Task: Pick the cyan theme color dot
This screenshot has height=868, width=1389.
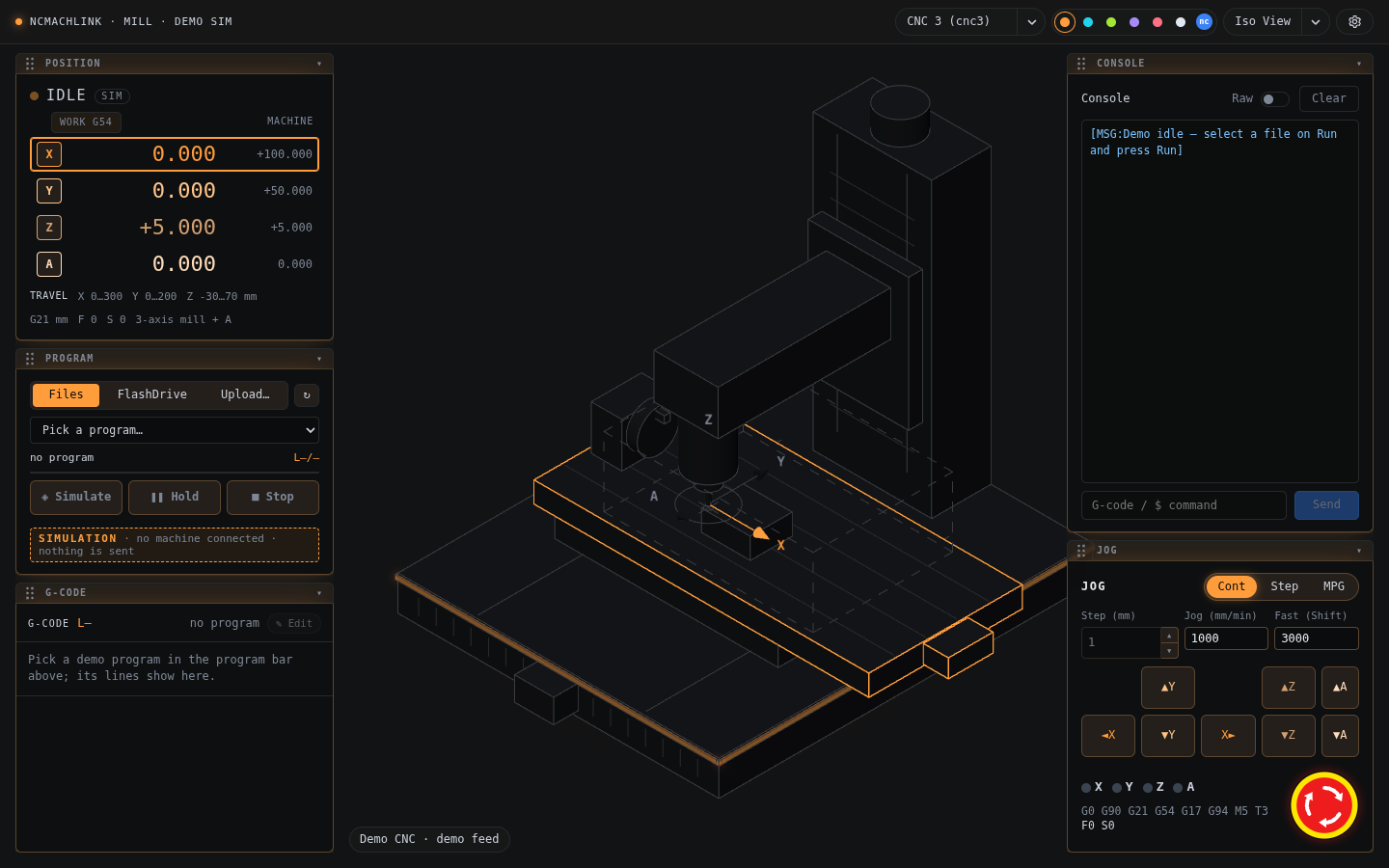Action: (1088, 21)
